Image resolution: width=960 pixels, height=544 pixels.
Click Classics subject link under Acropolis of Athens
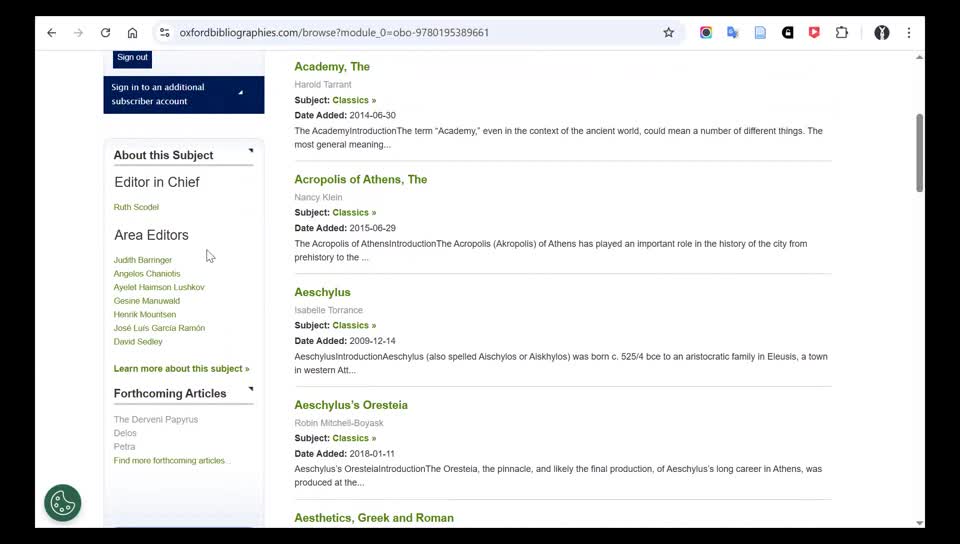(x=354, y=212)
